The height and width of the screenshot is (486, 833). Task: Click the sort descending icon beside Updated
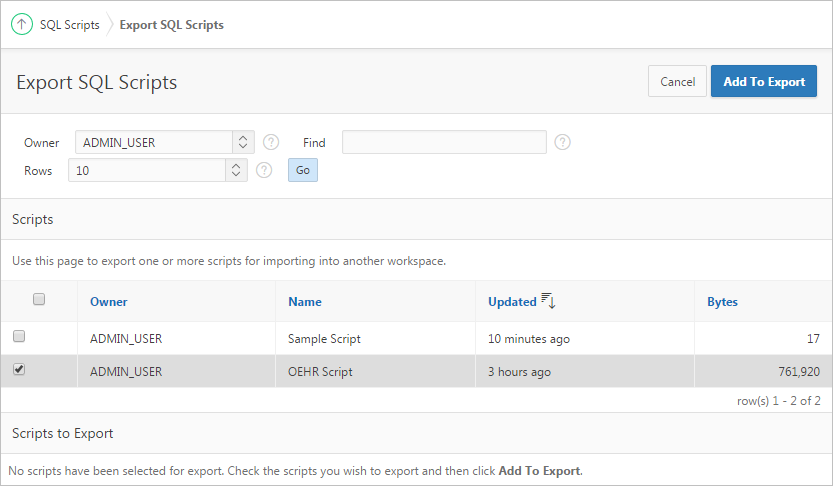click(x=548, y=301)
